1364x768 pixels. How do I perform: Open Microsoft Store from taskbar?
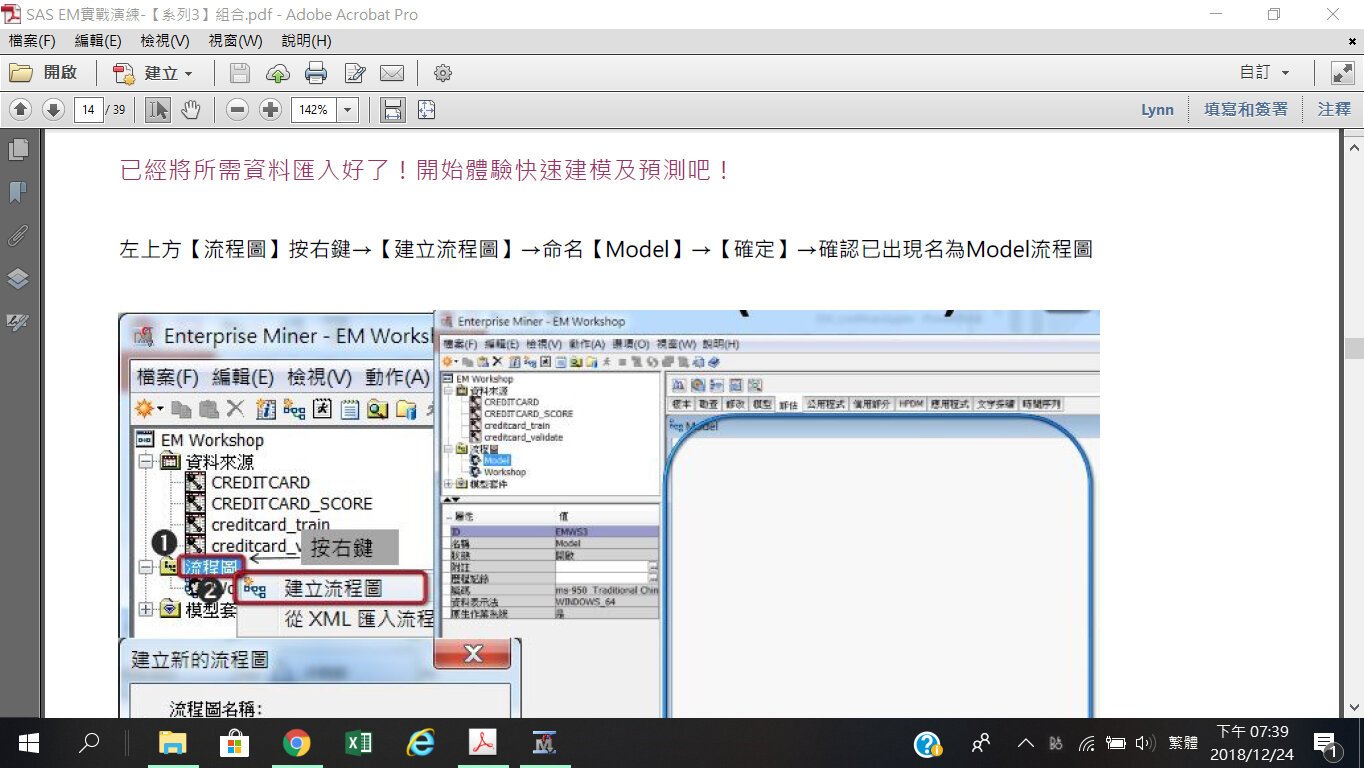tap(234, 743)
